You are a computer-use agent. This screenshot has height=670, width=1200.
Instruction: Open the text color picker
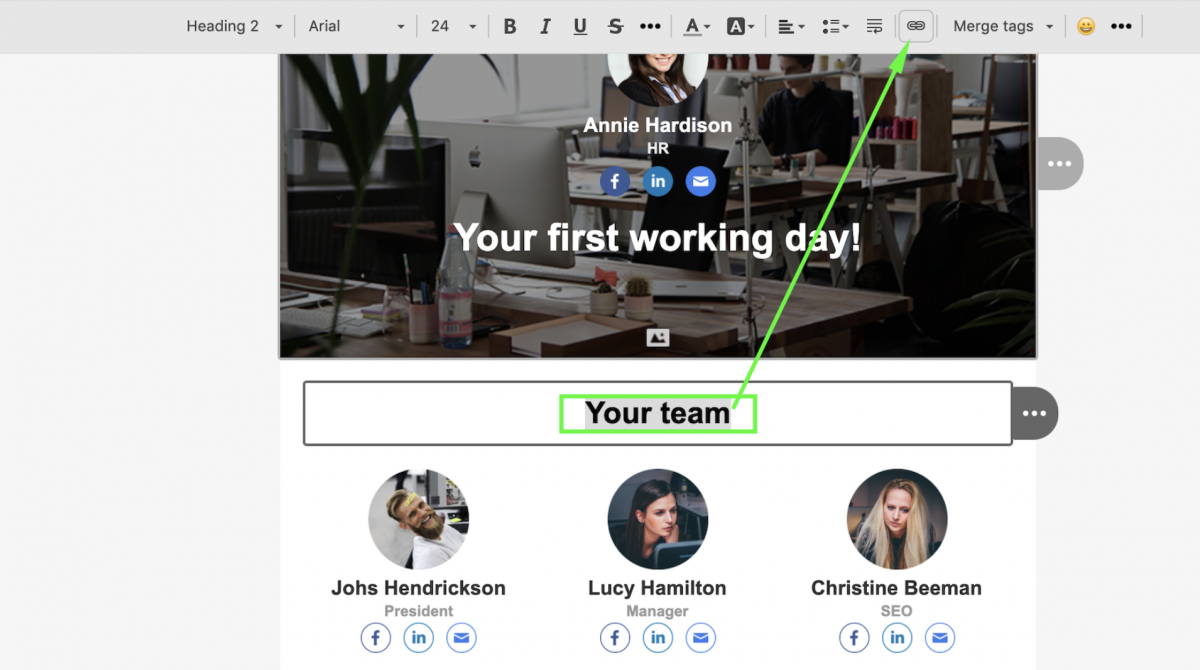(696, 27)
